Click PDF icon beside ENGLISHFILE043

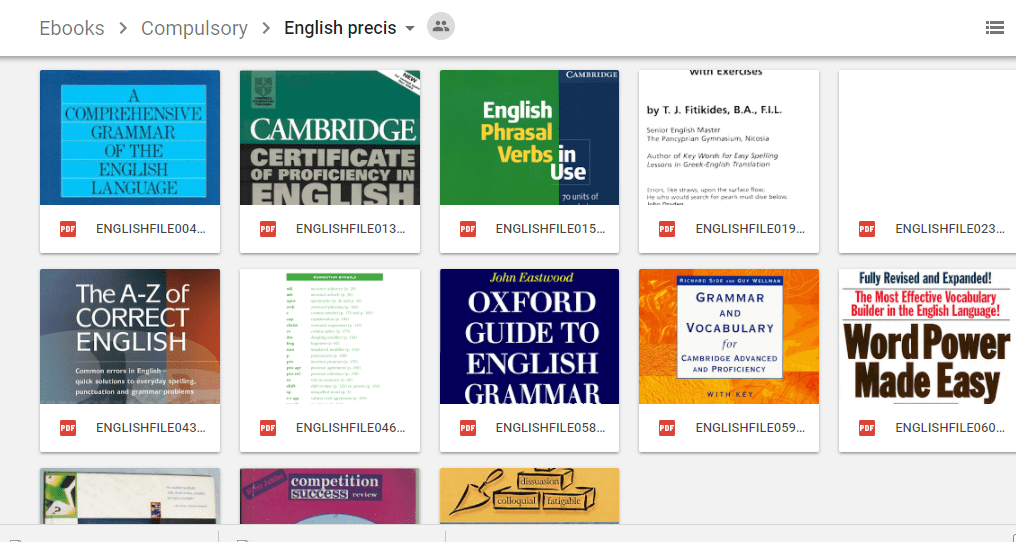pyautogui.click(x=68, y=428)
